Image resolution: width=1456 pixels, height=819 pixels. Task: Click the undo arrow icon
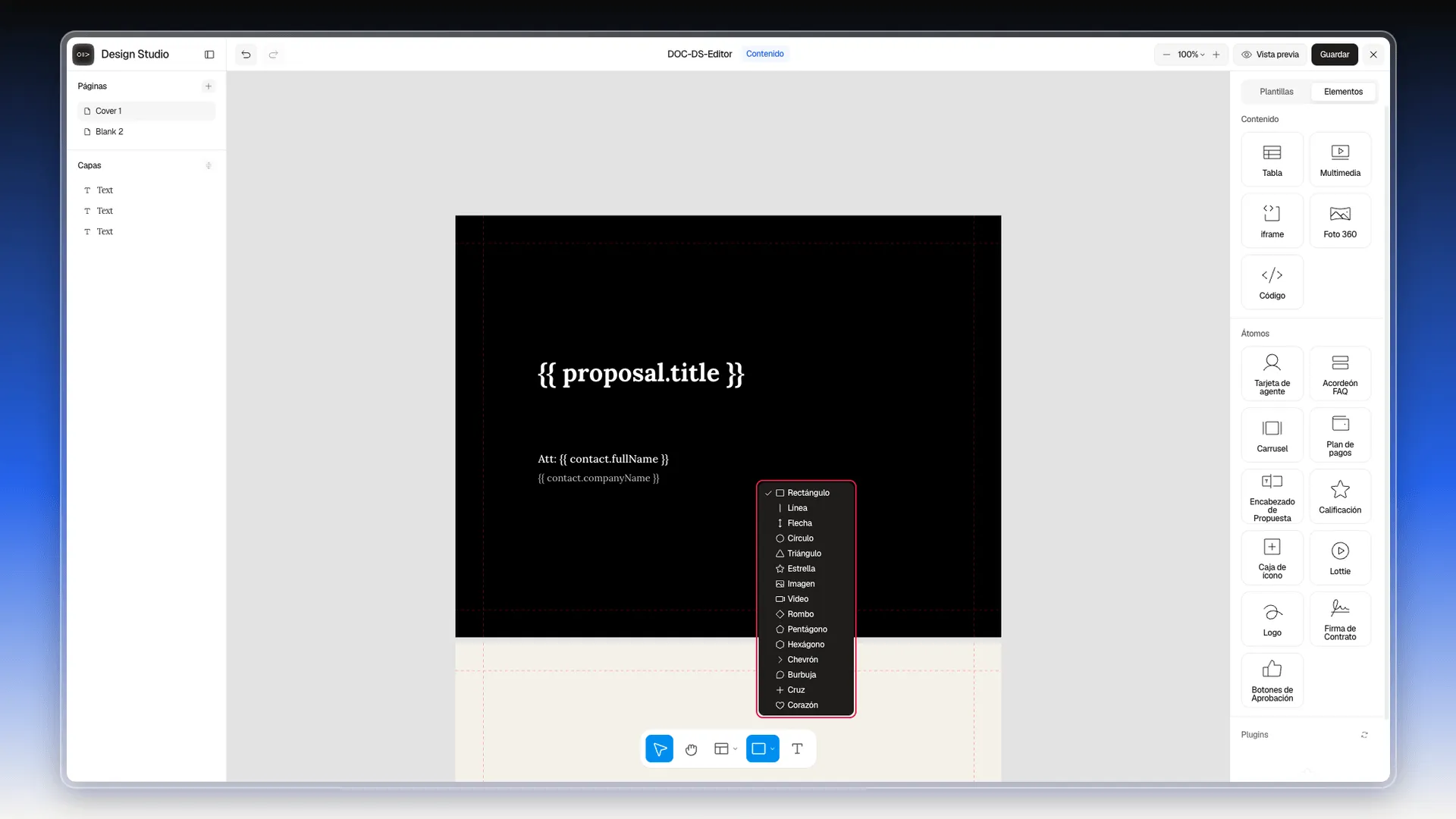[246, 55]
